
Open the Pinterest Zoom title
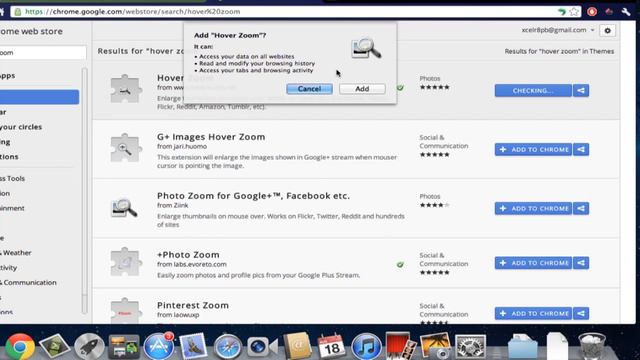click(x=193, y=305)
